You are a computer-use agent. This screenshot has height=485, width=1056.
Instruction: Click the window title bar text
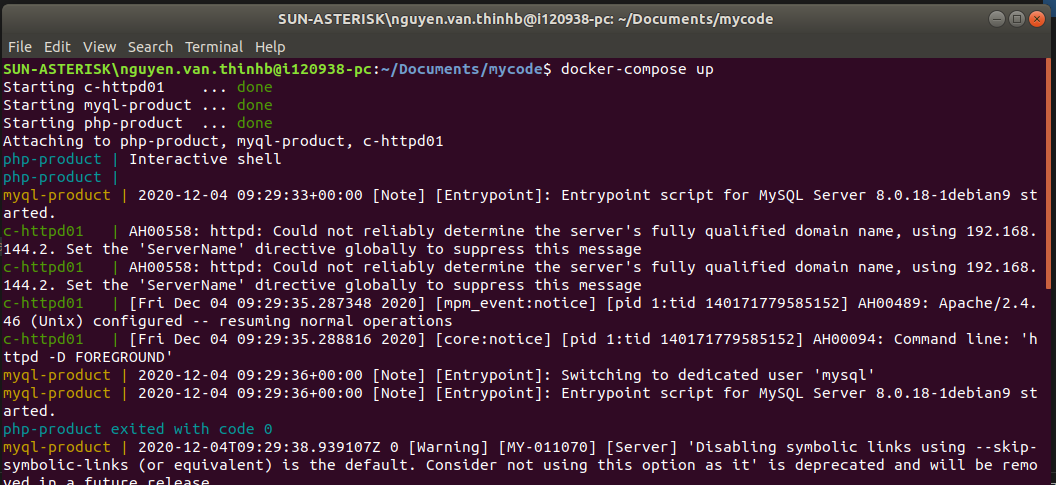(x=525, y=19)
